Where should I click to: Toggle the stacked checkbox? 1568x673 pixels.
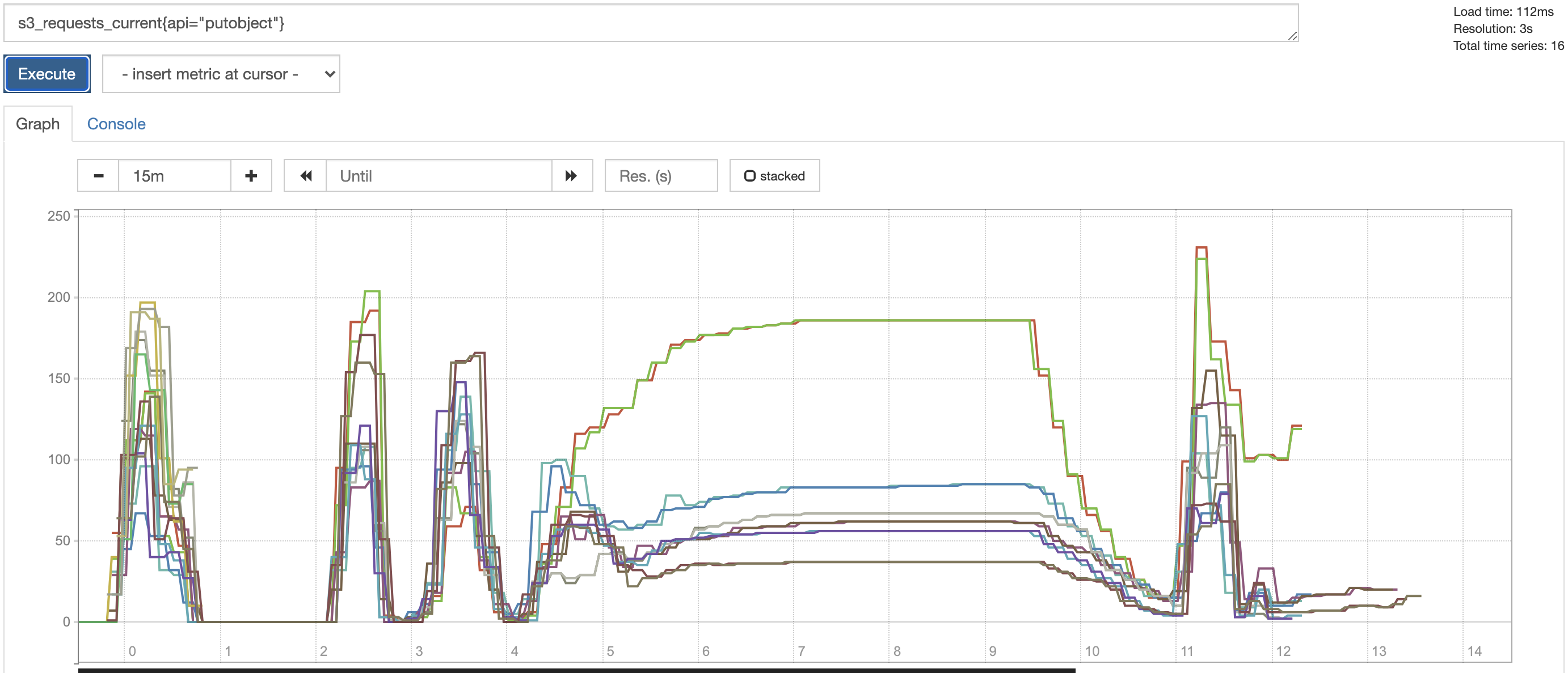(750, 176)
